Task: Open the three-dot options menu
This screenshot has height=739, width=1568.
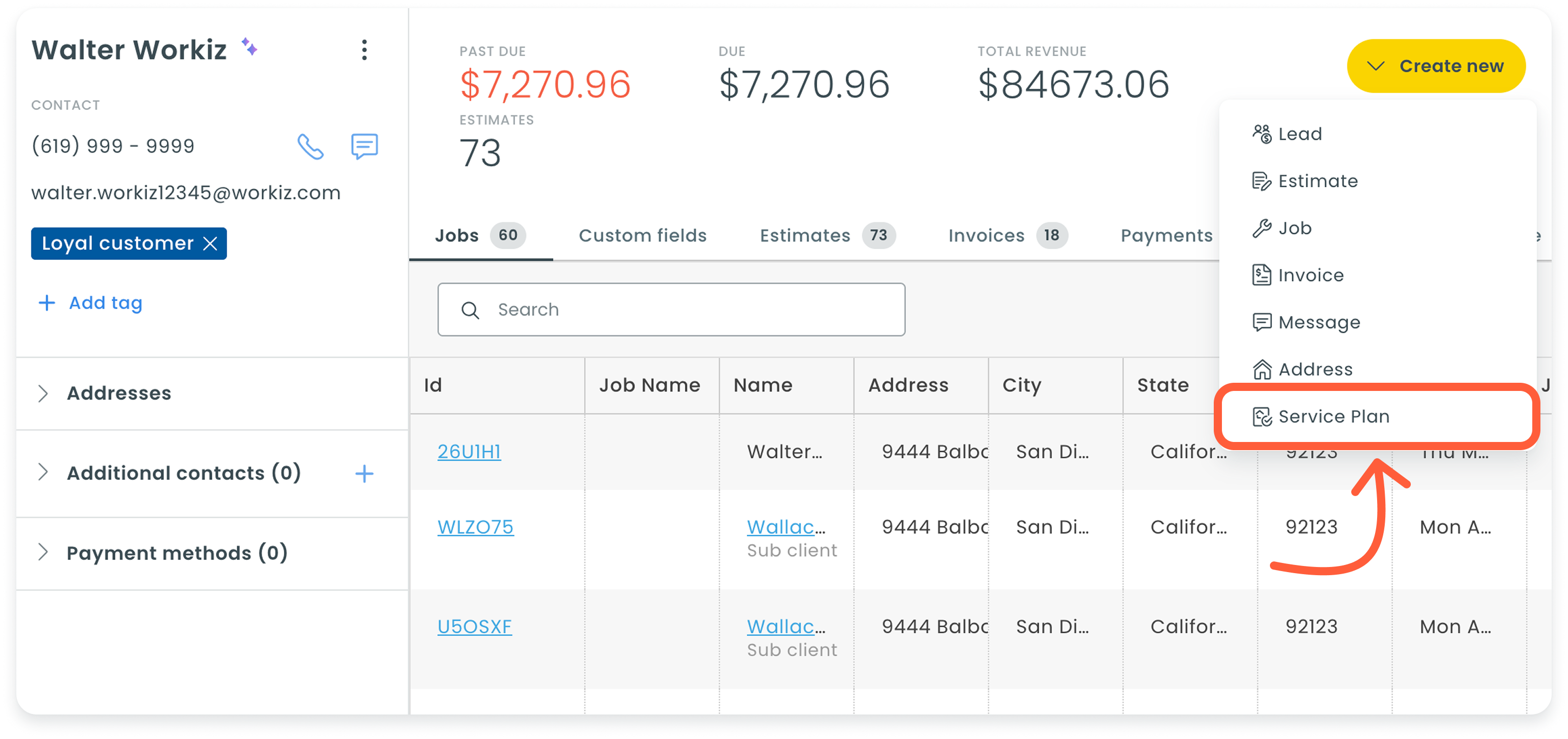Action: 364,50
